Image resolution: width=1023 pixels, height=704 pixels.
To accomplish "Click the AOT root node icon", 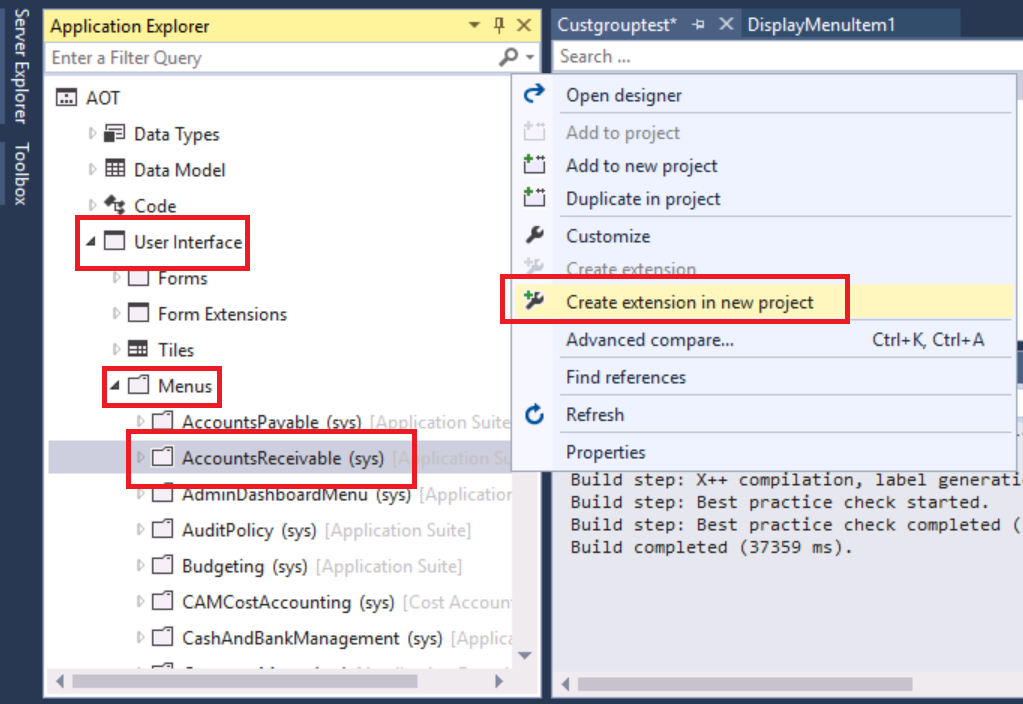I will click(67, 98).
